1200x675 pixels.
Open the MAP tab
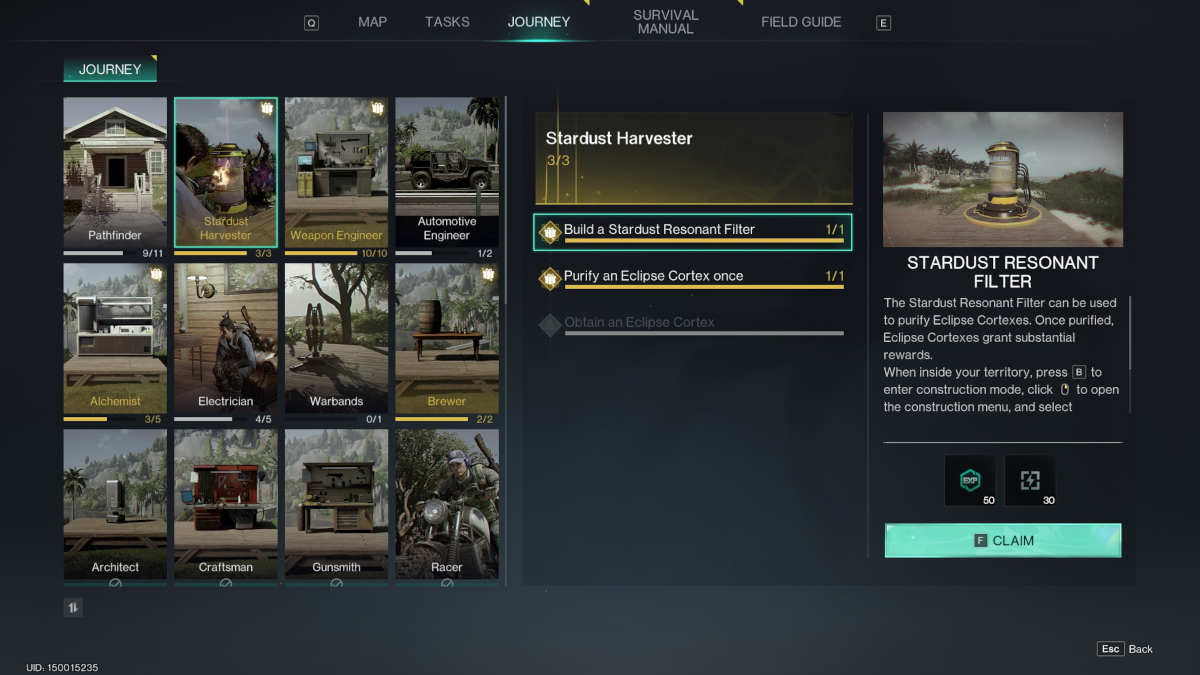point(372,22)
